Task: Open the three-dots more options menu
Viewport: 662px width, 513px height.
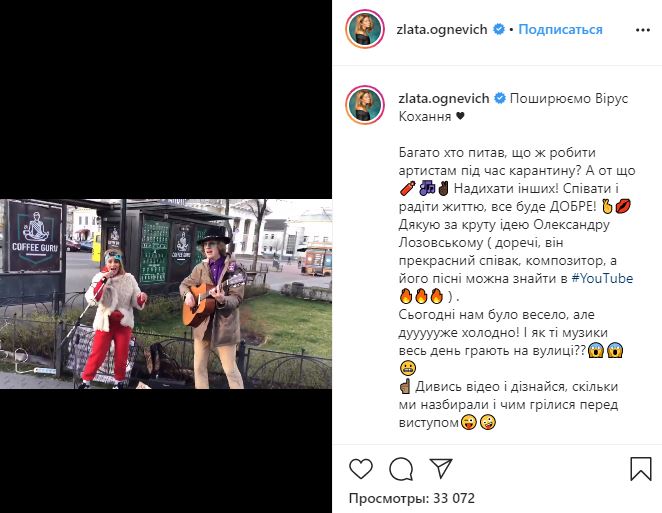Action: 643,30
